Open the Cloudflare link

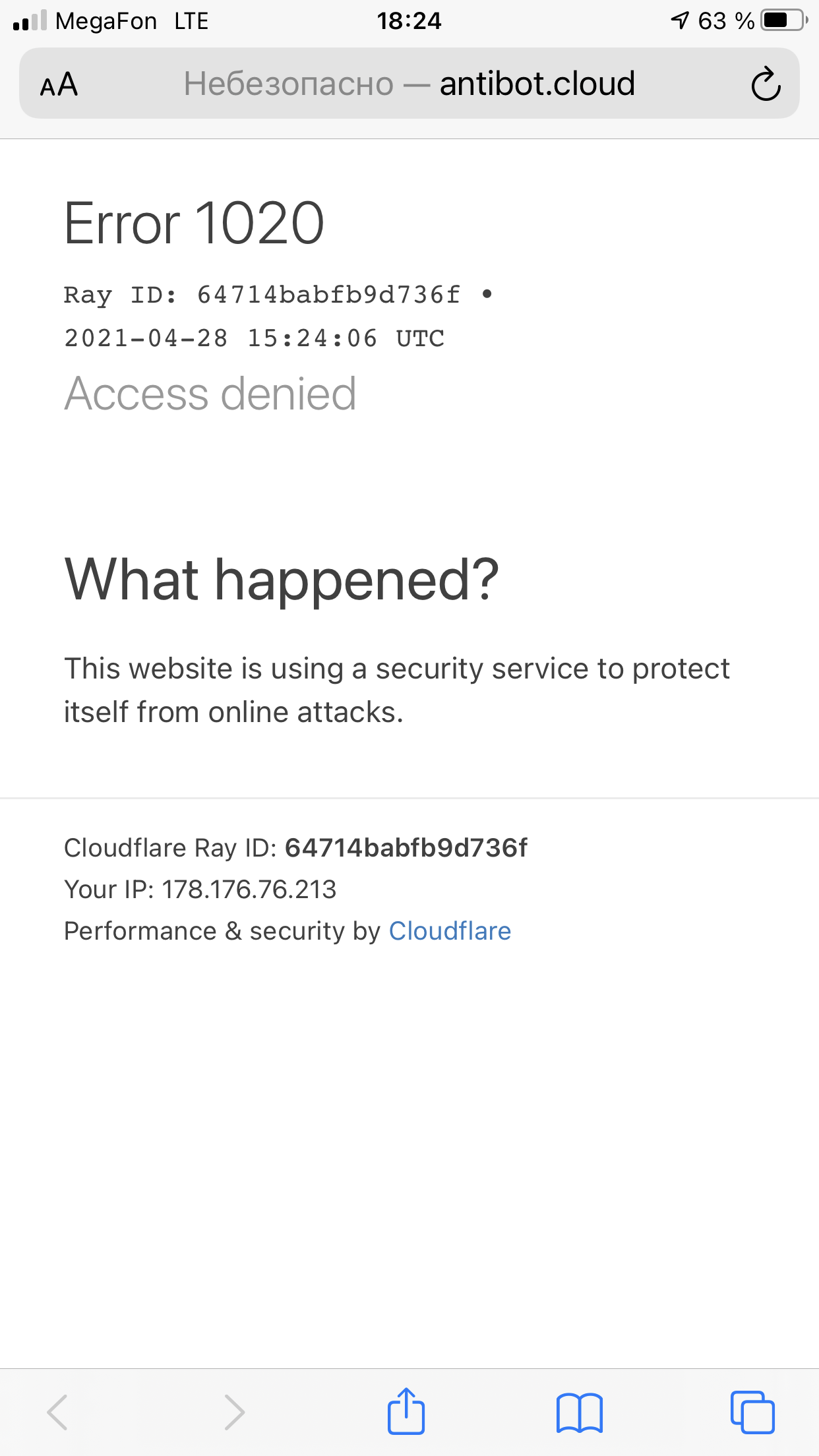pyautogui.click(x=450, y=931)
